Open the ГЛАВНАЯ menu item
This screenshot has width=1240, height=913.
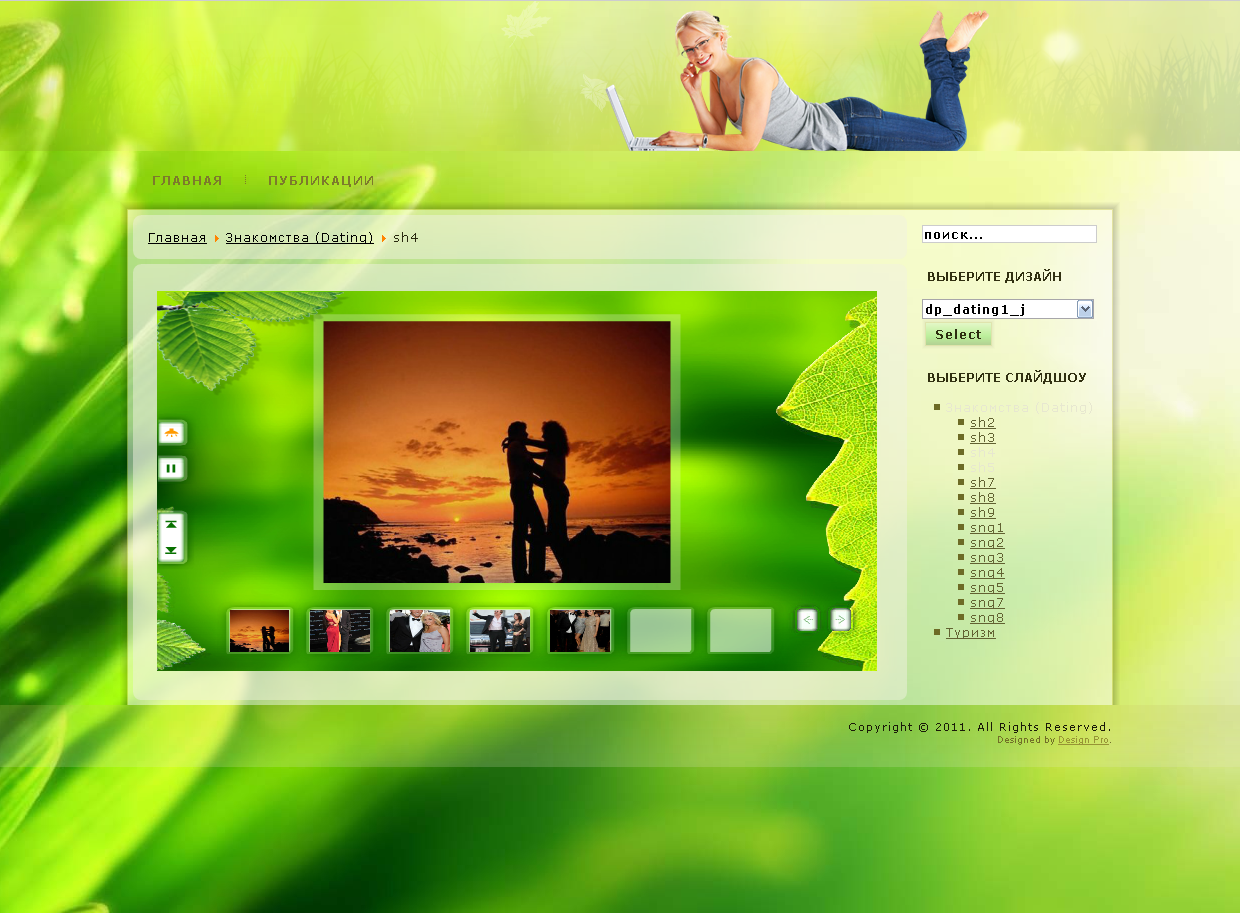click(x=187, y=181)
